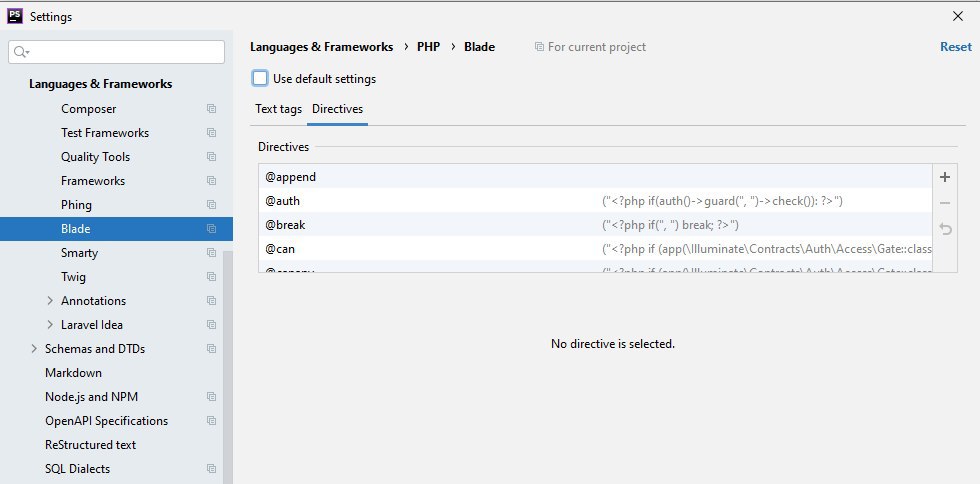Click the copy icon beside For current project
Screen dimensions: 980x484
pyautogui.click(x=539, y=47)
